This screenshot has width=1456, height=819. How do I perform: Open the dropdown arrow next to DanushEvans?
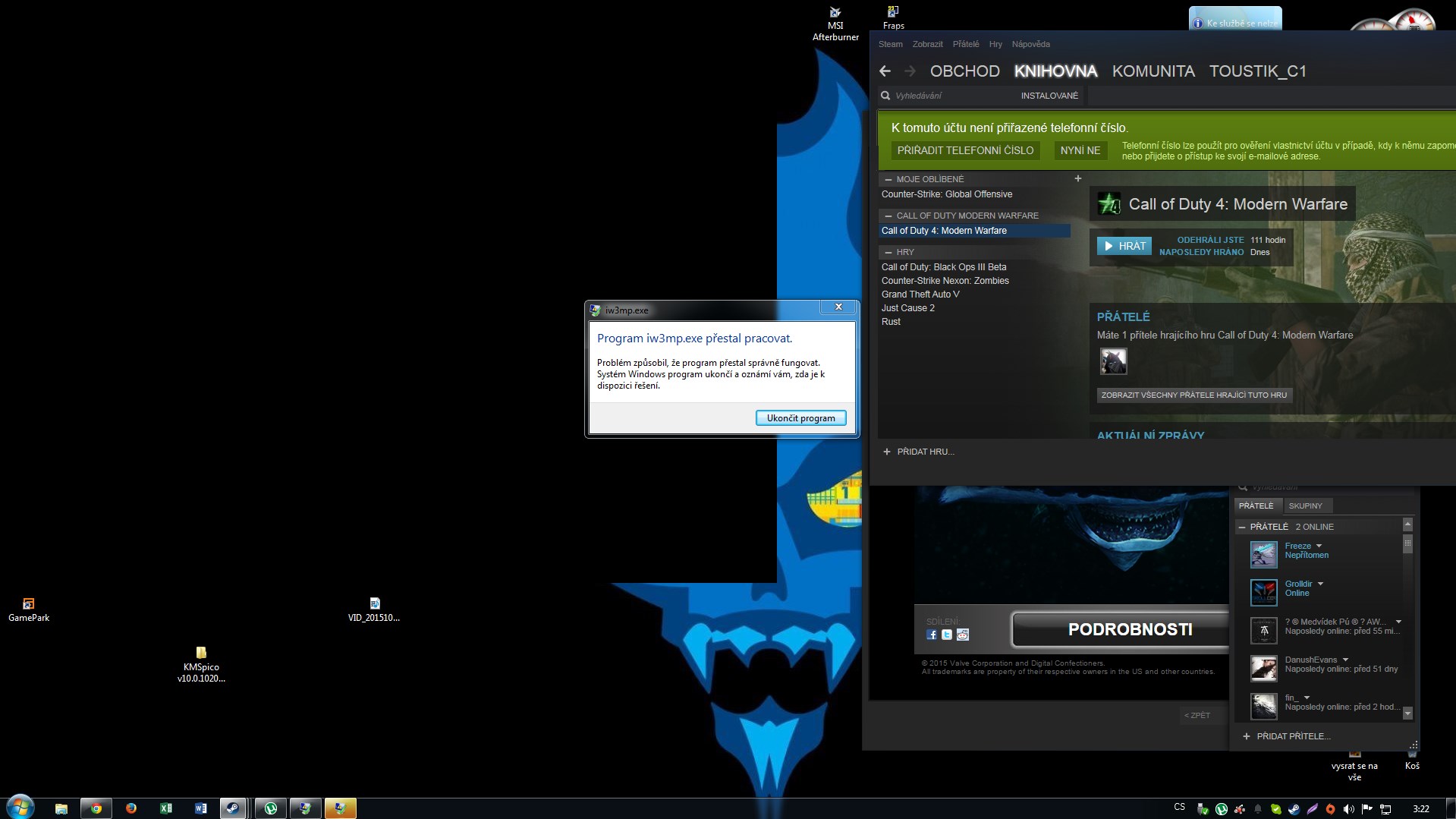click(x=1345, y=660)
